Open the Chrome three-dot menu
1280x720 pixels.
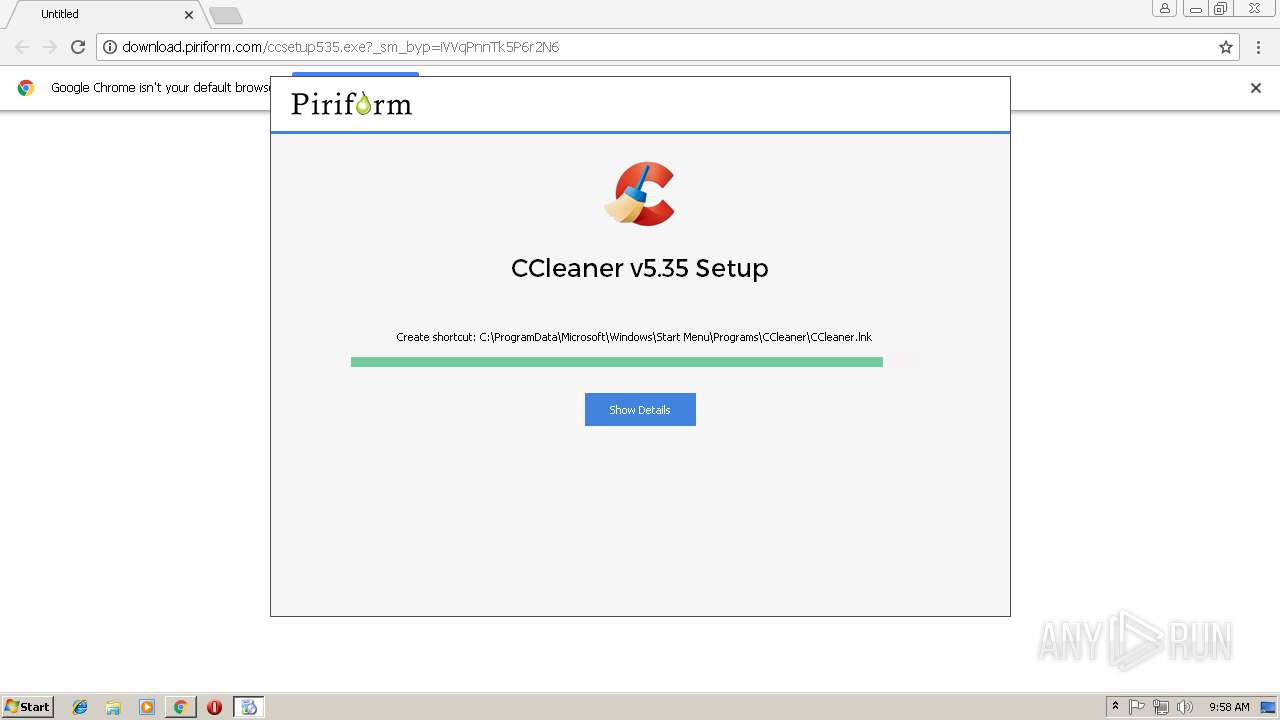pyautogui.click(x=1258, y=47)
